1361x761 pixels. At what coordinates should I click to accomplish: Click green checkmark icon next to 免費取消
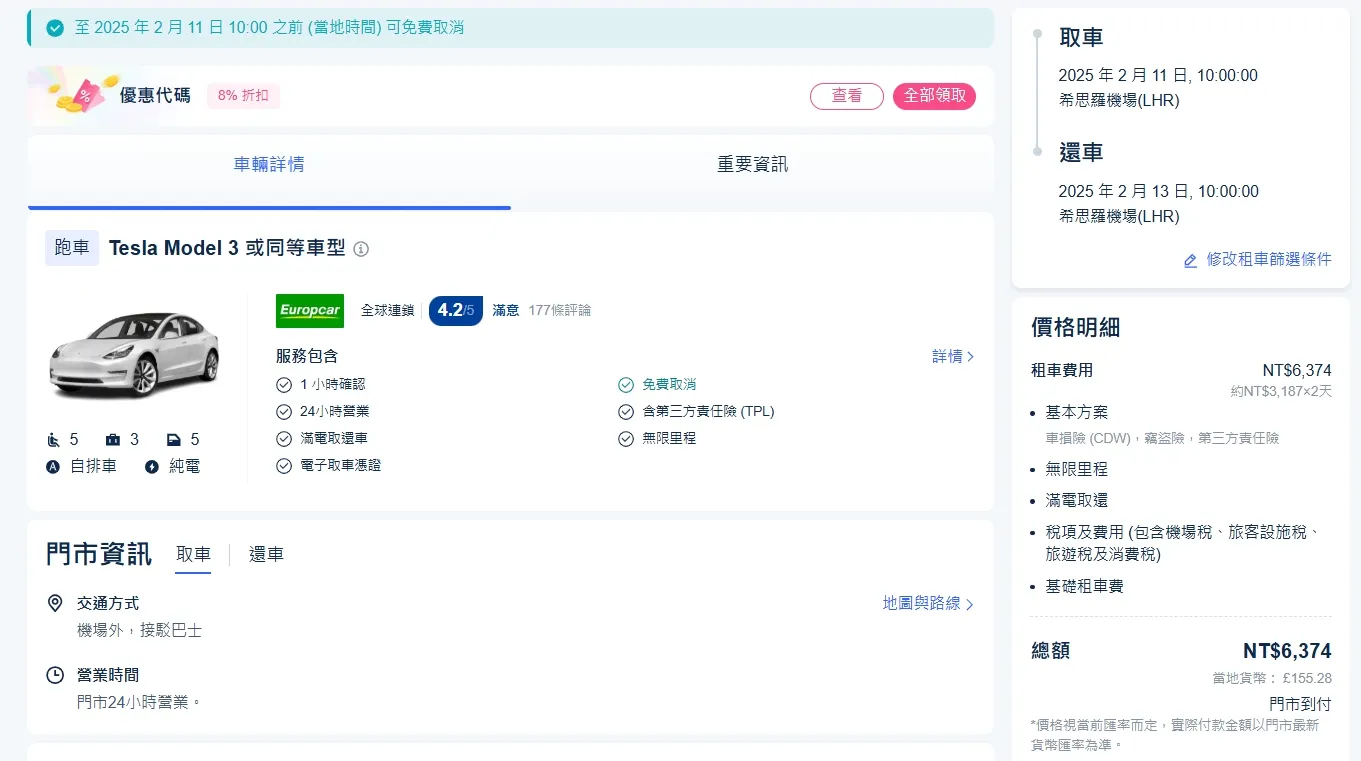point(626,385)
